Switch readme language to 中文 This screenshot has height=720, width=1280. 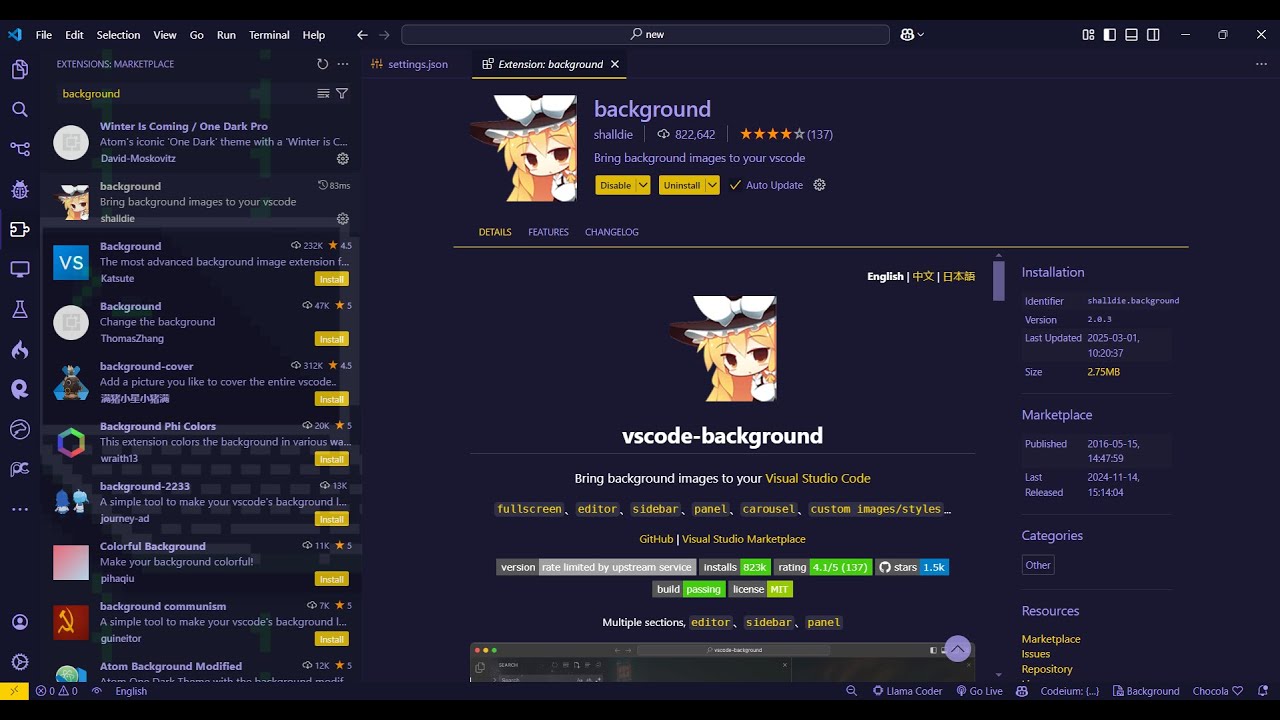(923, 277)
